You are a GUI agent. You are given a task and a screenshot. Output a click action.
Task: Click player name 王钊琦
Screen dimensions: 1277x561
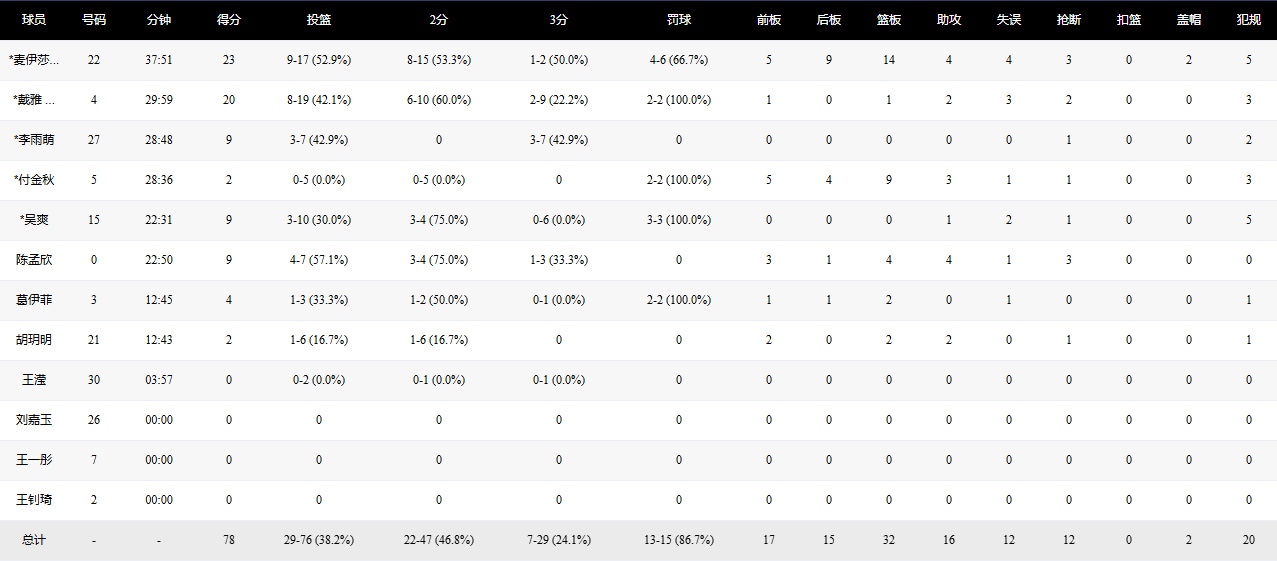[34, 500]
